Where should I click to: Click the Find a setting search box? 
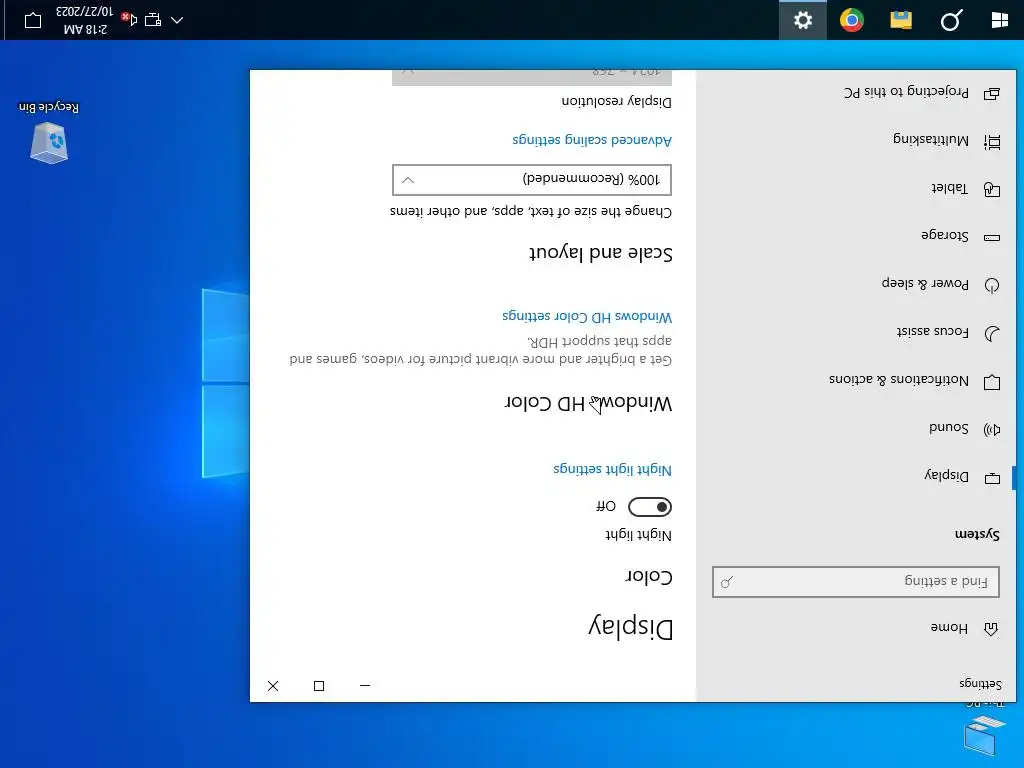point(856,582)
